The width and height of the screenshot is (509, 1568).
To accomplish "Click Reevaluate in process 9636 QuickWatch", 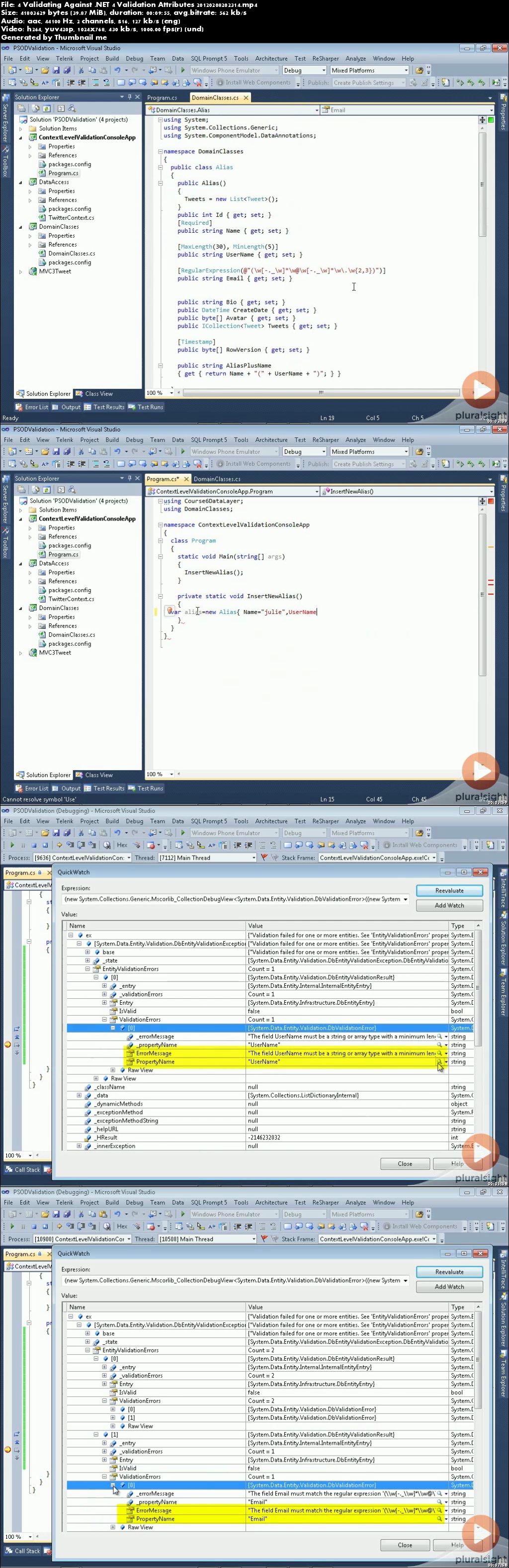I will (449, 890).
